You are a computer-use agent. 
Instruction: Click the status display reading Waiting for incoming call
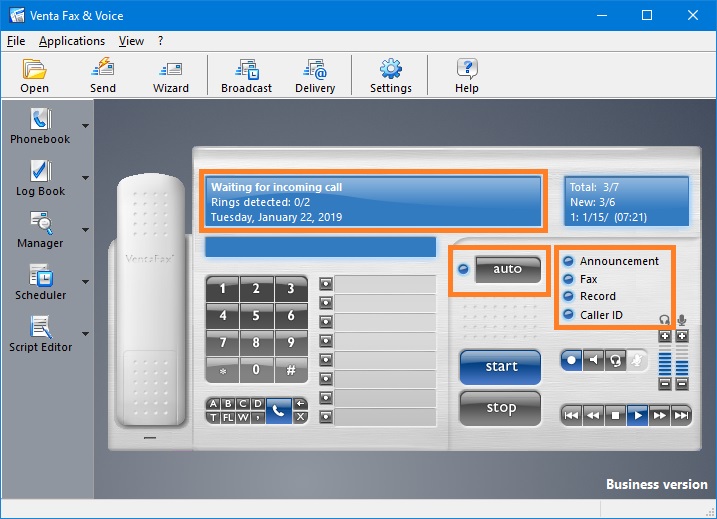[373, 202]
